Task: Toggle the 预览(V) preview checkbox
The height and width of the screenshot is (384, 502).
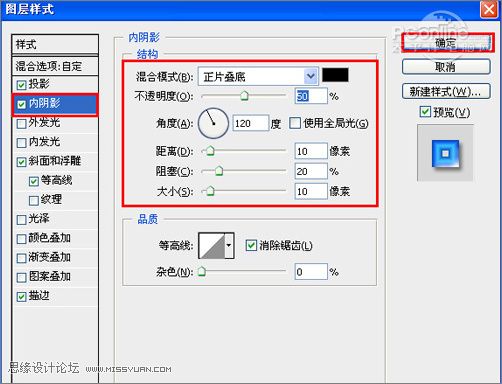Action: click(425, 112)
